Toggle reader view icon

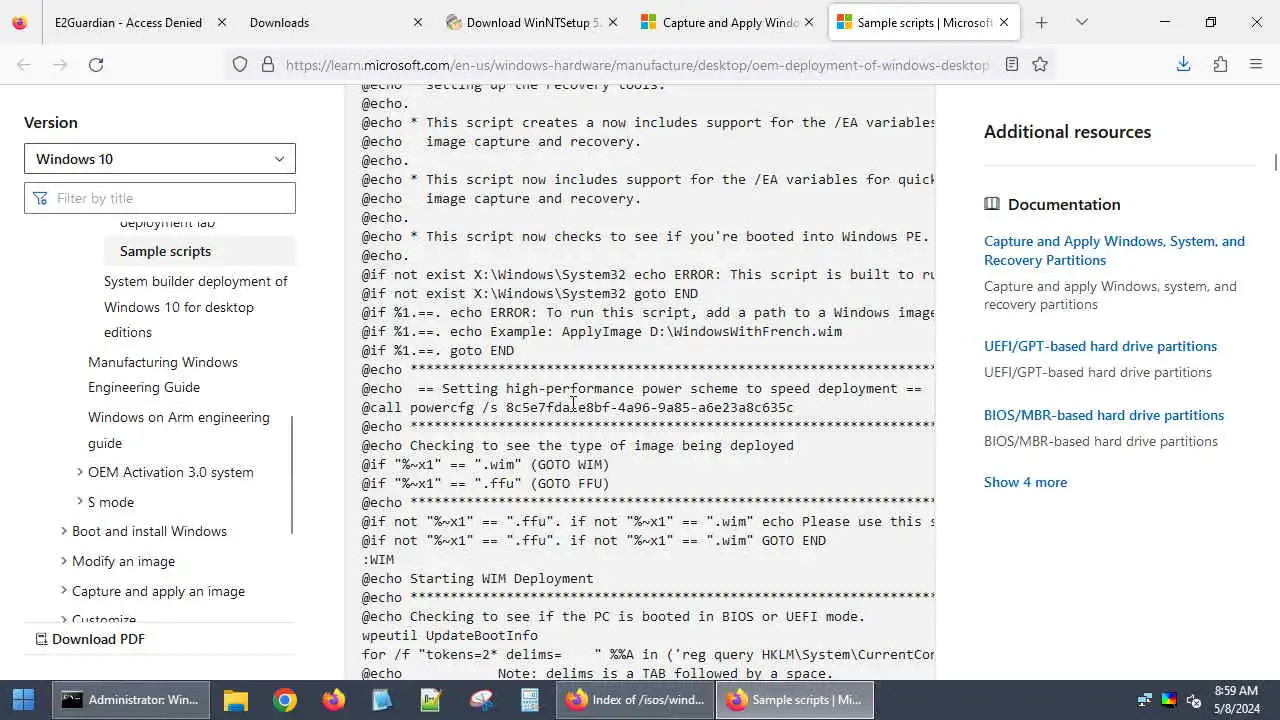1012,64
